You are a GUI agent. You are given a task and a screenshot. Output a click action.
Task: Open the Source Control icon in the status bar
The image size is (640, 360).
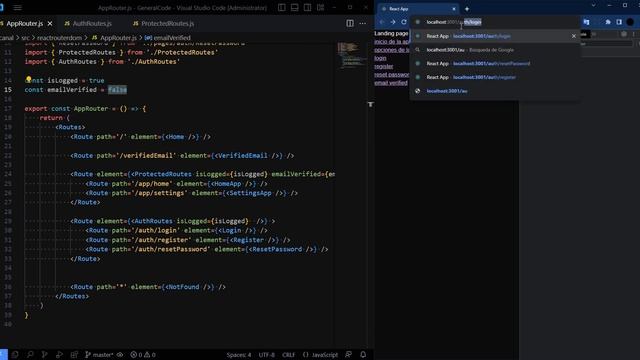pyautogui.click(x=44, y=355)
